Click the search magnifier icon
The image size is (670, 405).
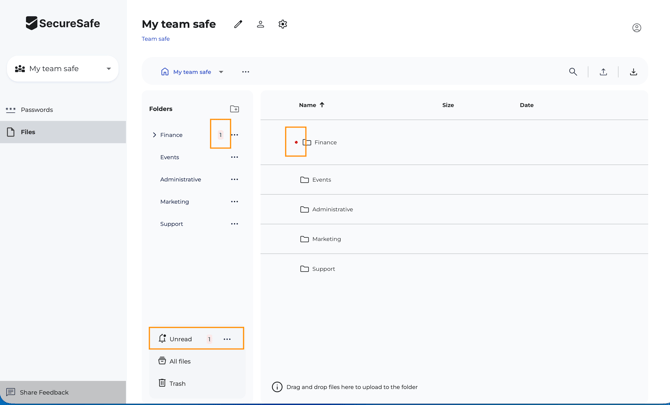point(573,72)
